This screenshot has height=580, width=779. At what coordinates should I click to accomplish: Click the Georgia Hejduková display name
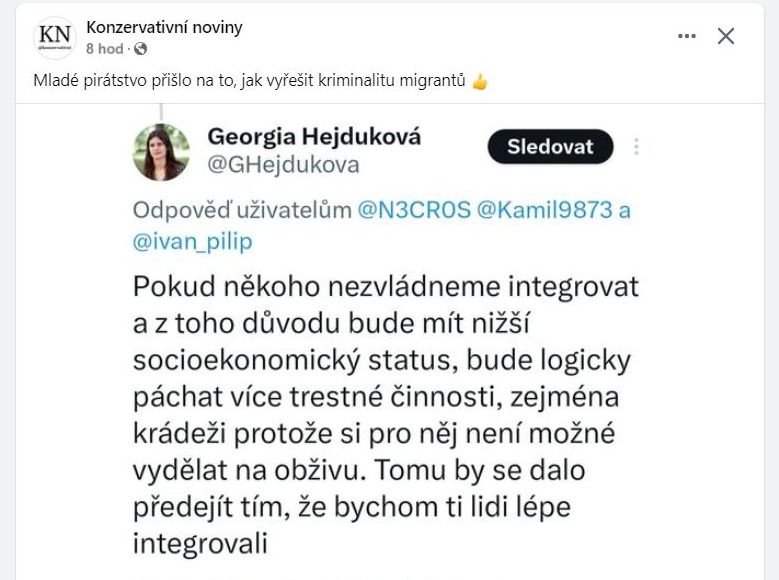click(x=314, y=137)
